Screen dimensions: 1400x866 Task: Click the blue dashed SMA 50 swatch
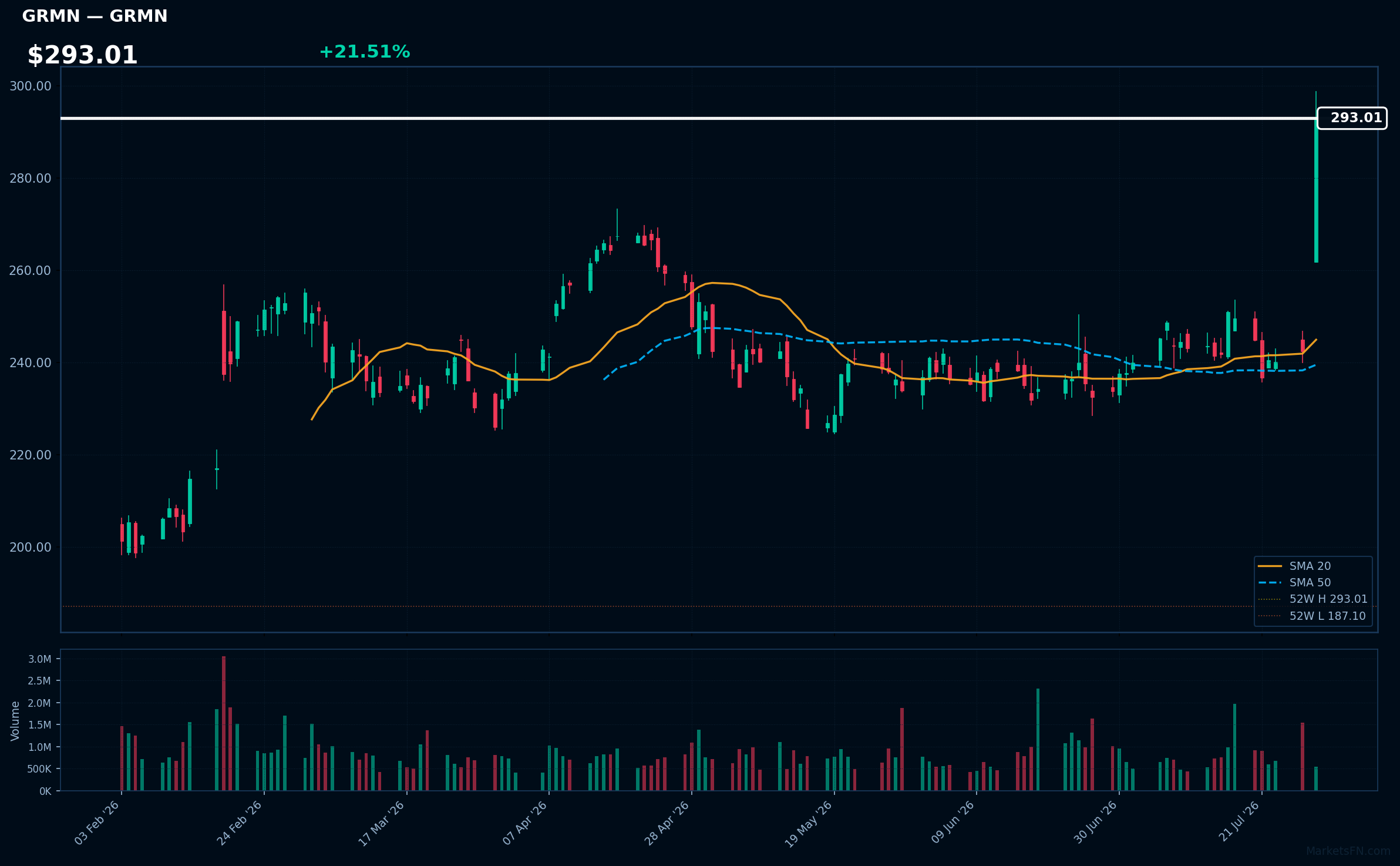[1270, 583]
